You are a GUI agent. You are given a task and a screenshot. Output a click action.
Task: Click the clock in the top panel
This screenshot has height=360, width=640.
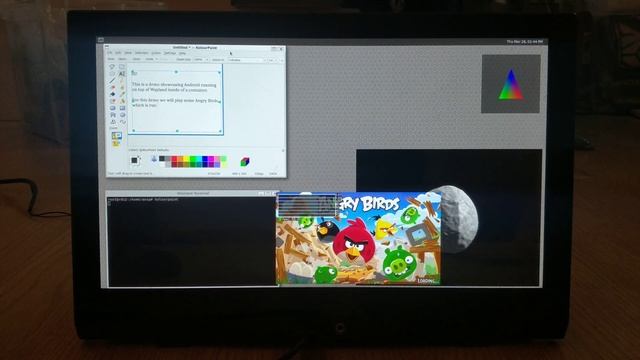pos(524,42)
